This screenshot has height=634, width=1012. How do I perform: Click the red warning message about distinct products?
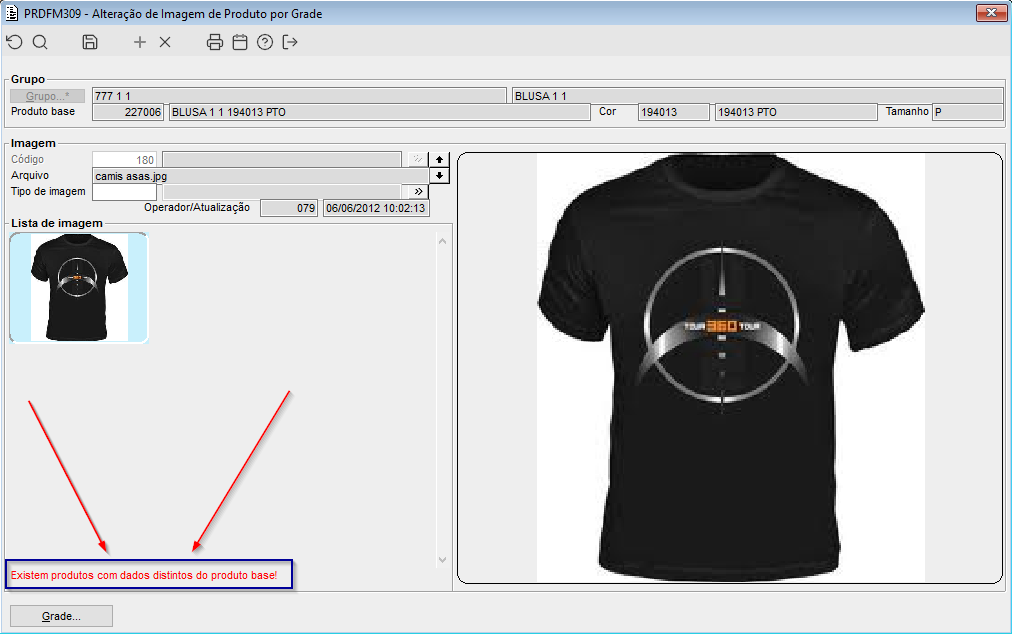(x=144, y=575)
